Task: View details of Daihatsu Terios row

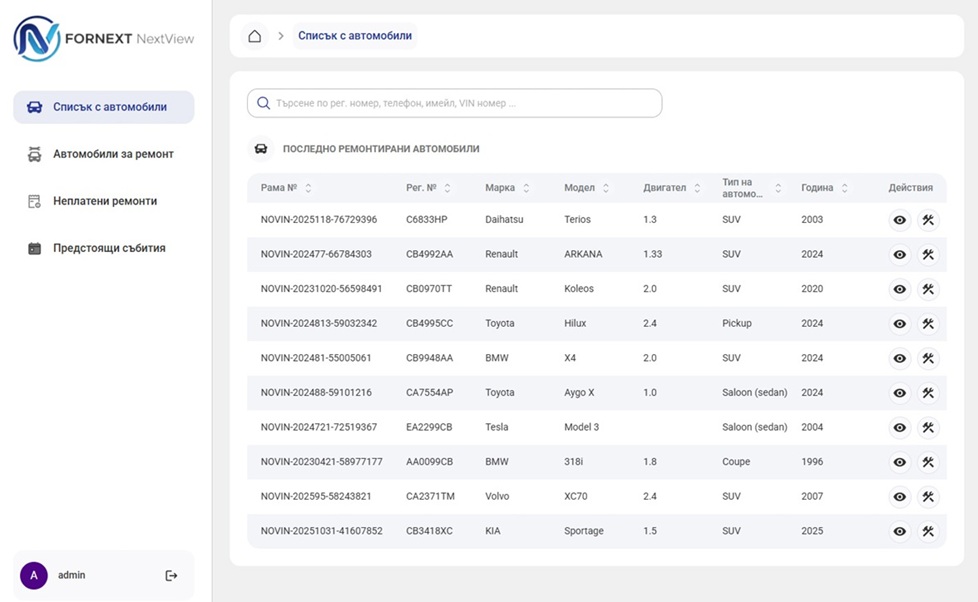Action: [x=899, y=220]
